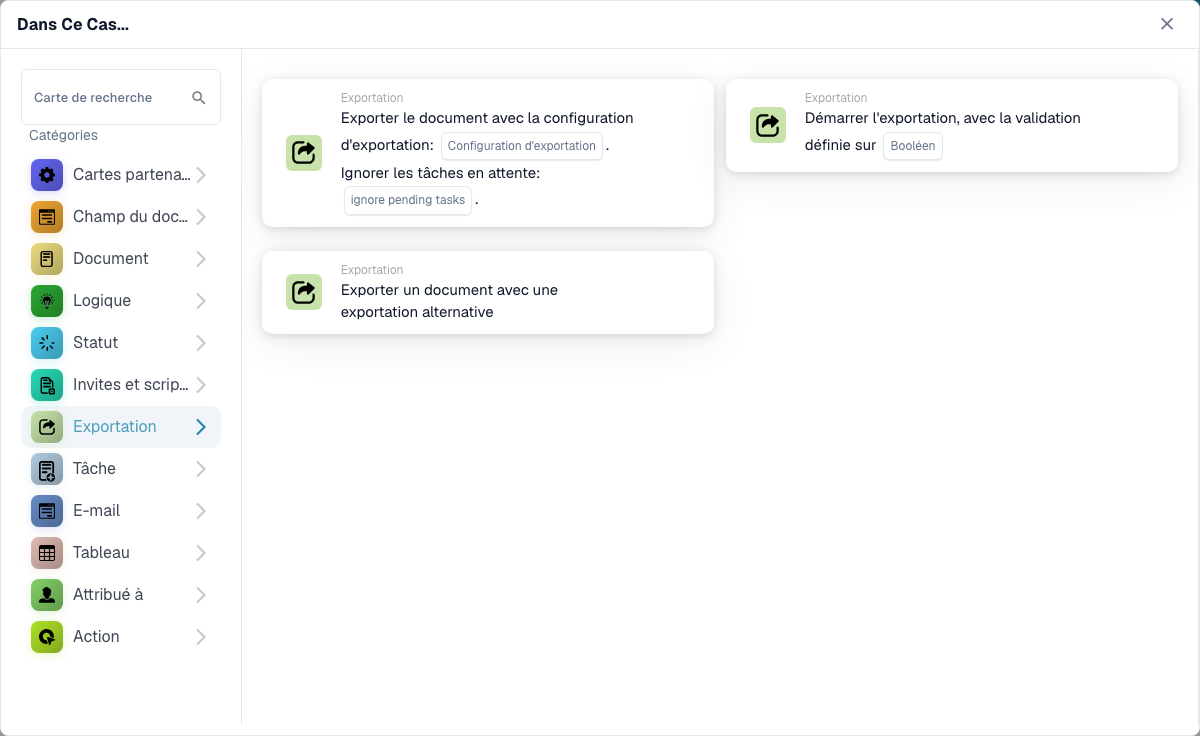Select the Cartes partenaires category label
This screenshot has height=736, width=1200.
[x=131, y=175]
